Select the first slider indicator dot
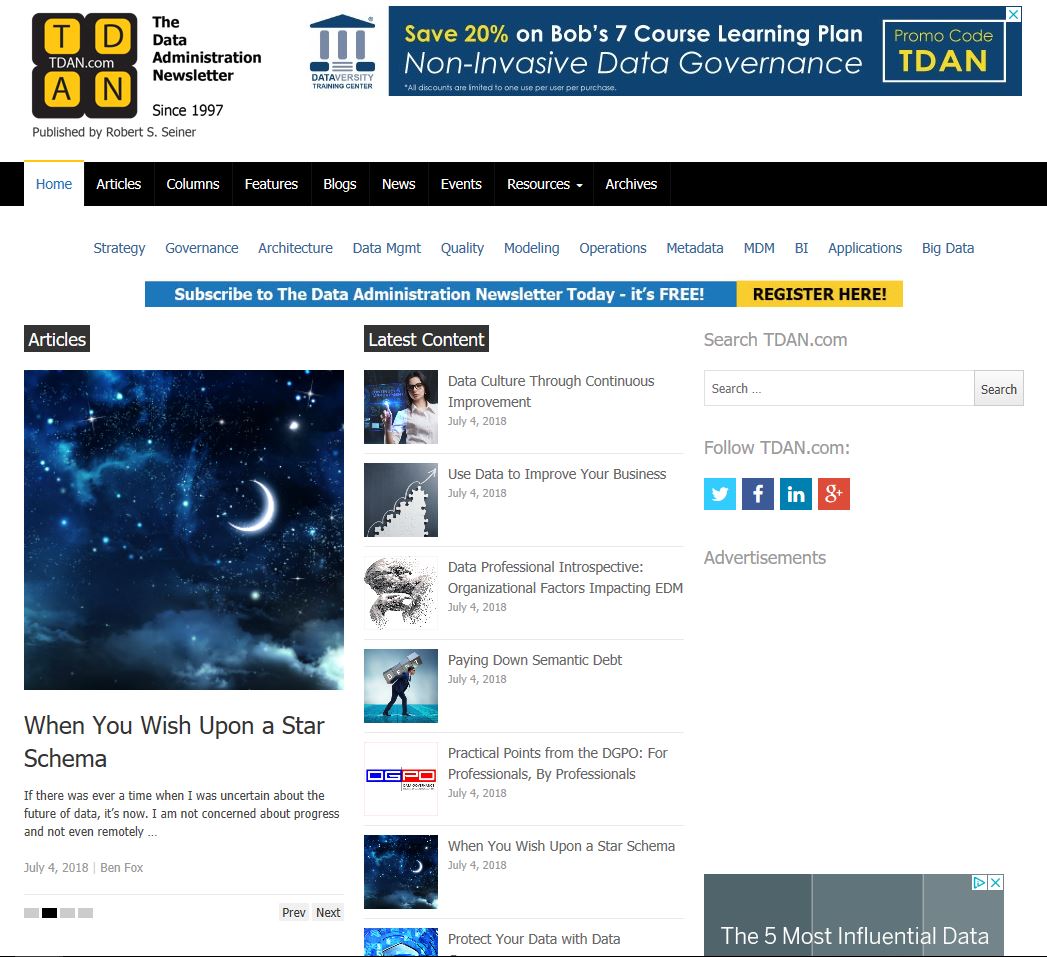The height and width of the screenshot is (957, 1047). [31, 913]
